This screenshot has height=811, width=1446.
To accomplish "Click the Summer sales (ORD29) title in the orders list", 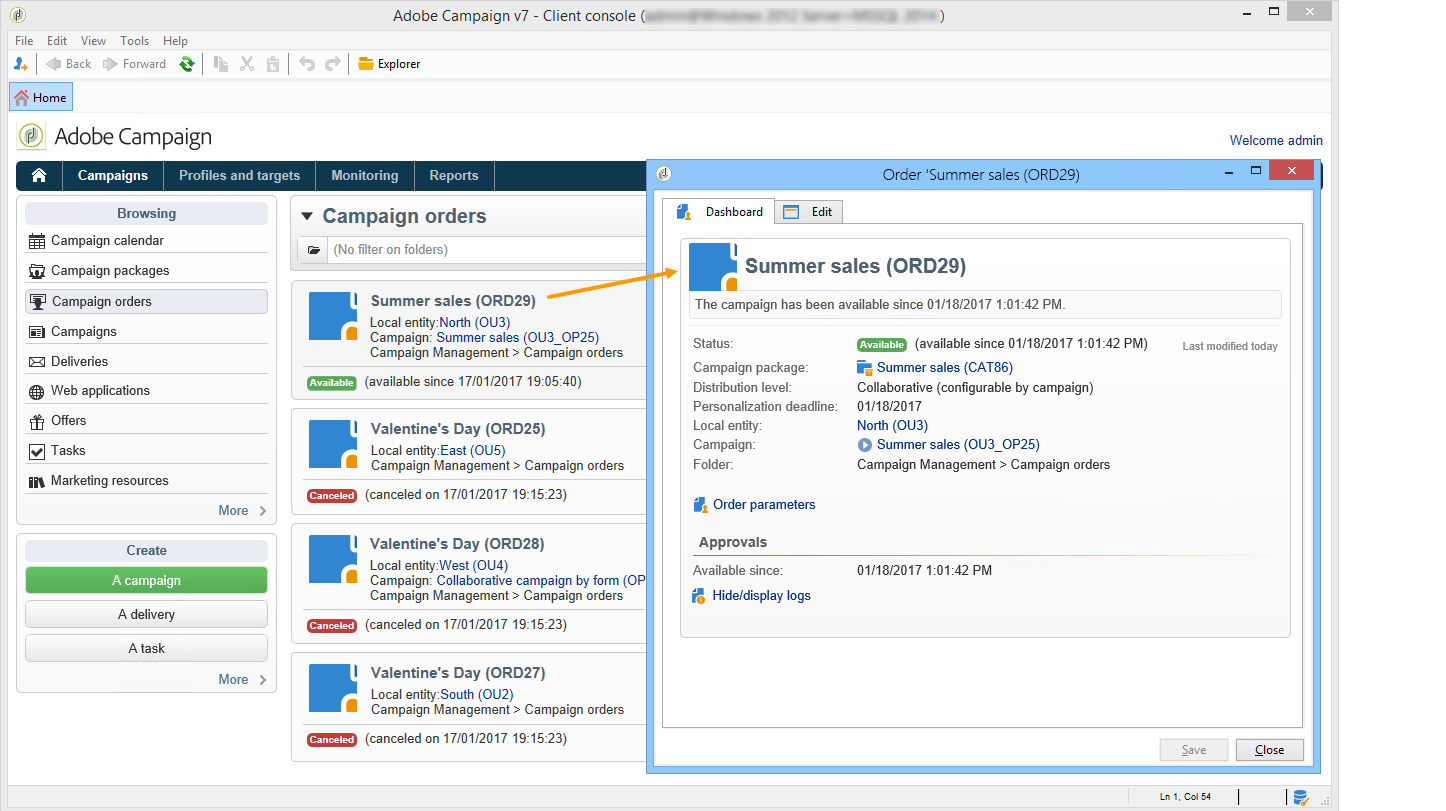I will pyautogui.click(x=453, y=301).
